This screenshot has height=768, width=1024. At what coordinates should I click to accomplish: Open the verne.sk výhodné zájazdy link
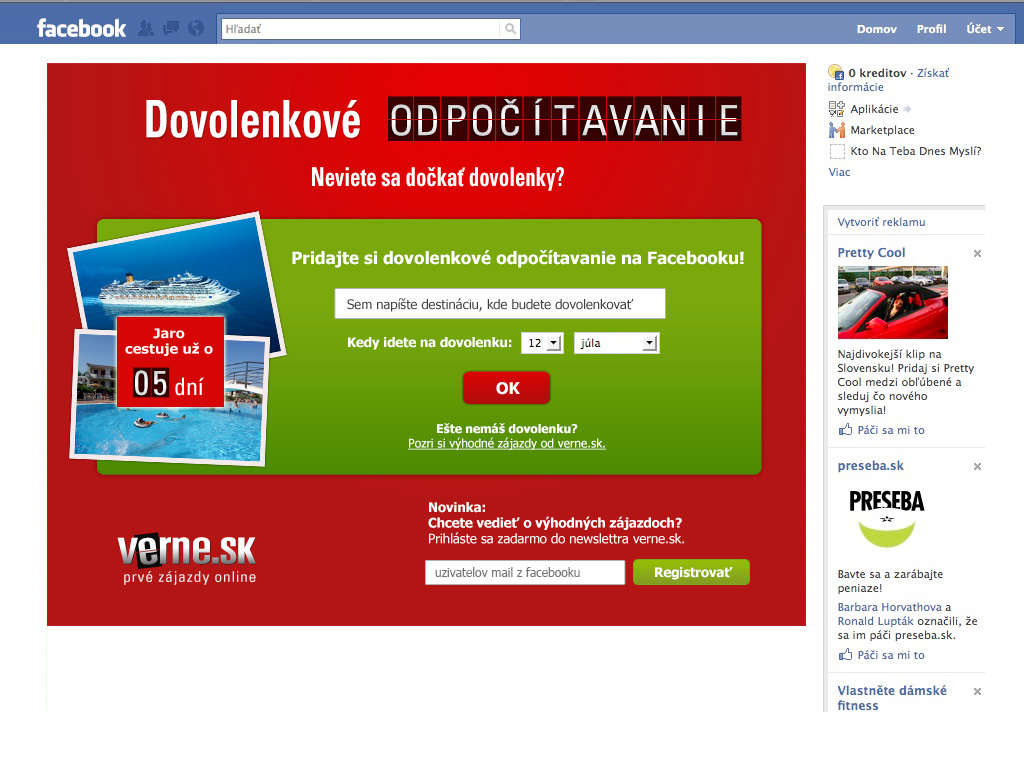[507, 443]
